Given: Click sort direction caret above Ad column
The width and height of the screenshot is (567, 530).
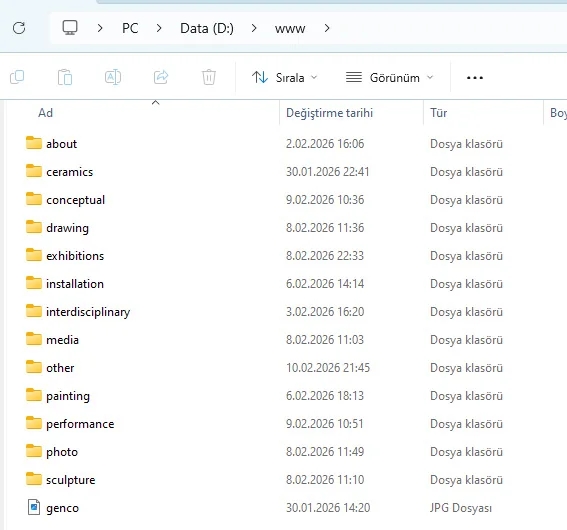Looking at the screenshot, I should pyautogui.click(x=155, y=103).
